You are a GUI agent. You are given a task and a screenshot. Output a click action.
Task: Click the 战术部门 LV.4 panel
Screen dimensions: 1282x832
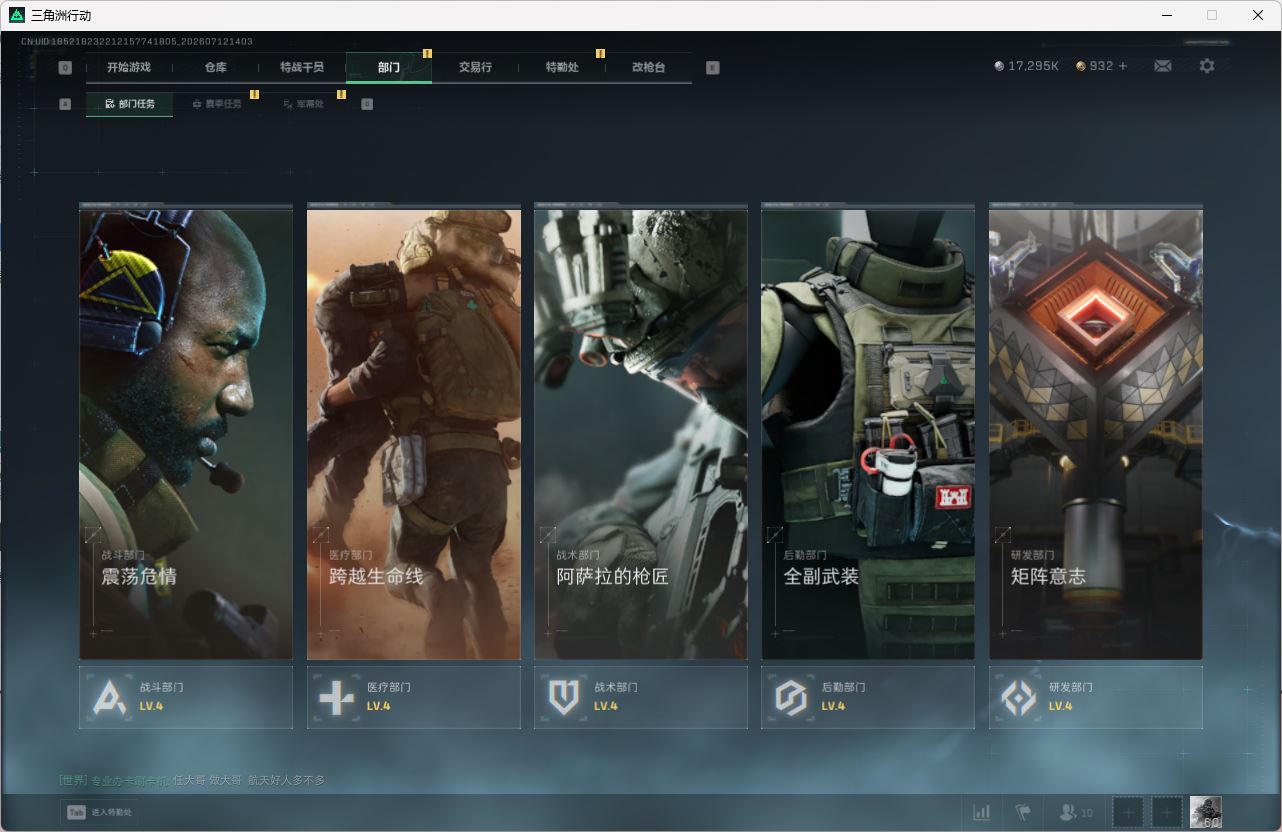[x=641, y=697]
